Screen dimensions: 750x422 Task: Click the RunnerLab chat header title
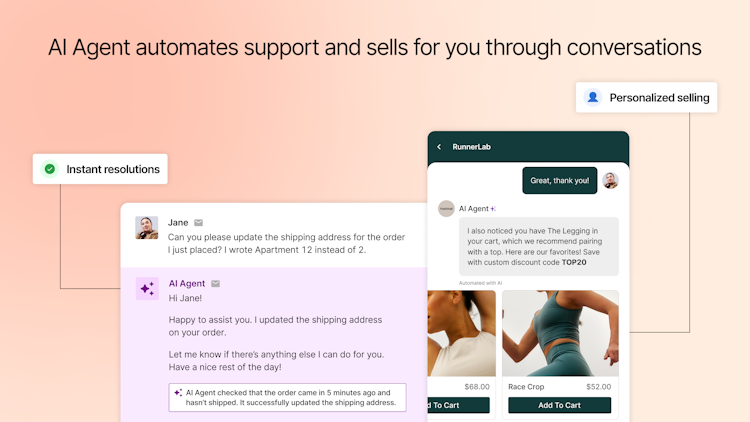tap(470, 147)
